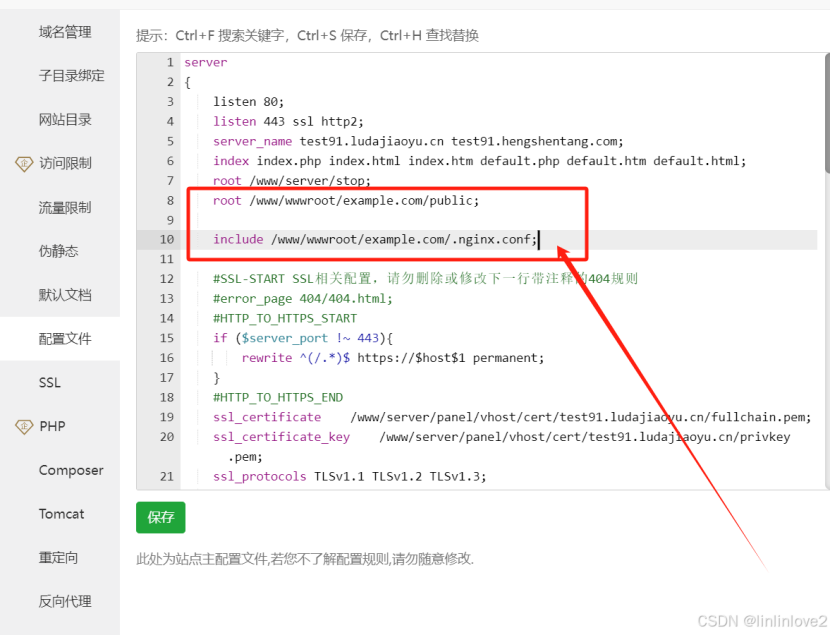The width and height of the screenshot is (830, 635).
Task: Click the editor vertical scrollbar thumb
Action: 827,112
